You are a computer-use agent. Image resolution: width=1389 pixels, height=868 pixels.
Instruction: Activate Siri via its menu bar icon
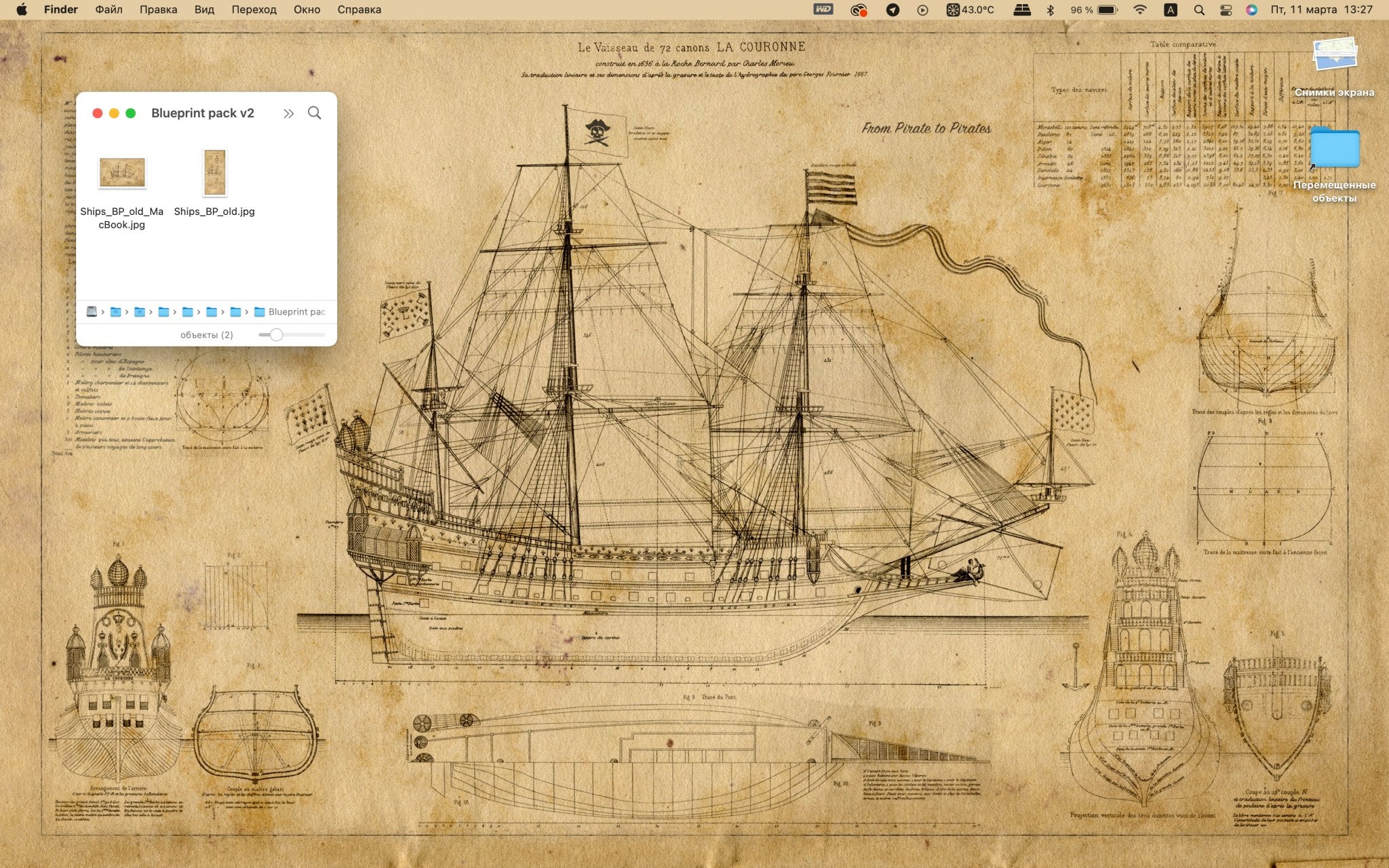click(x=1251, y=9)
